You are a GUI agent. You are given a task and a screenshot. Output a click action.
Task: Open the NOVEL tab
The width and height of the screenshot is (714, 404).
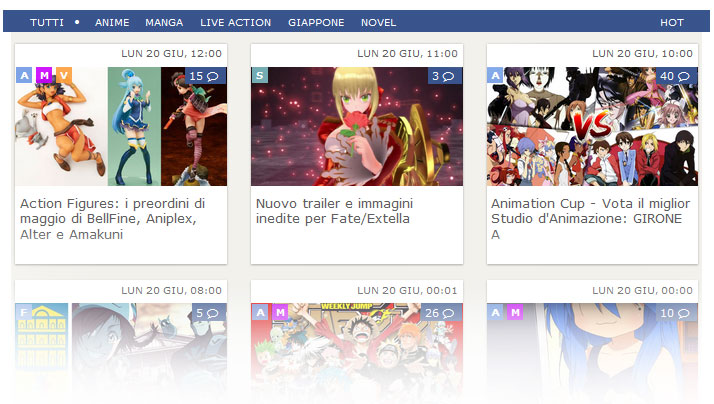coord(378,22)
